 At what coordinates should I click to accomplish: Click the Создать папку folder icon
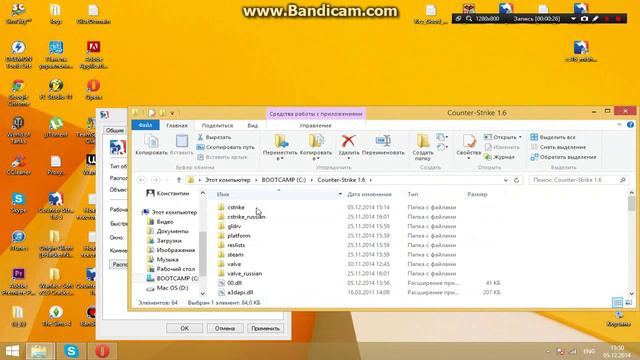(x=423, y=141)
